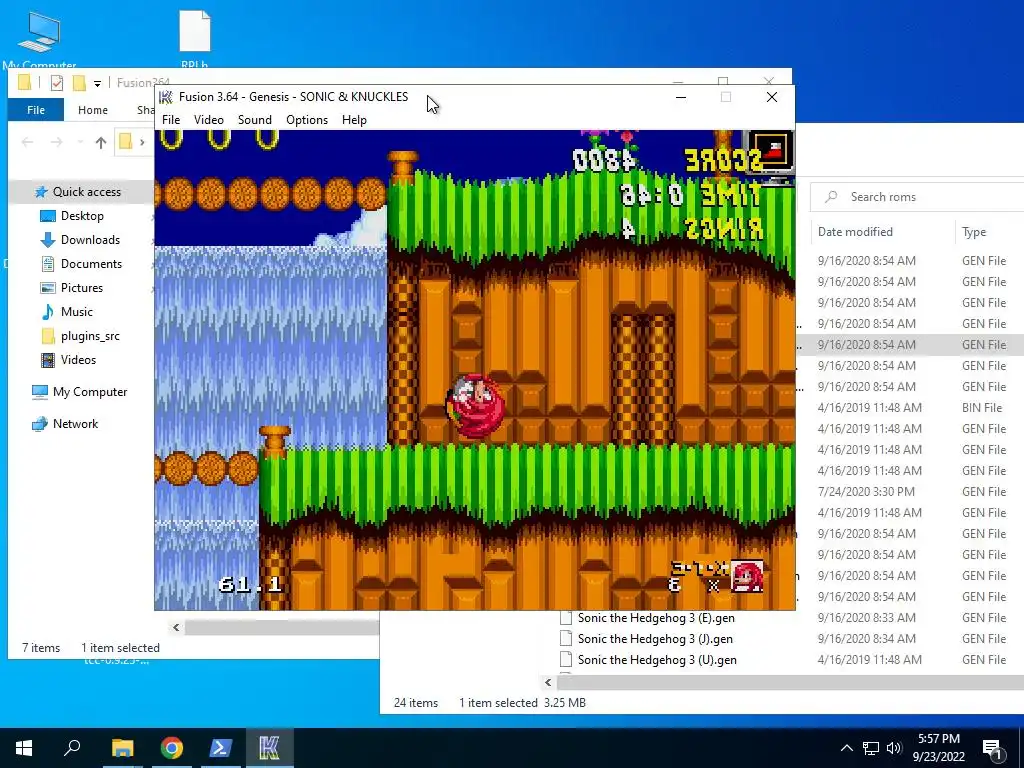The width and height of the screenshot is (1024, 768).
Task: Click the 7/24/2020 3:30 PM date cell
Action: (866, 492)
